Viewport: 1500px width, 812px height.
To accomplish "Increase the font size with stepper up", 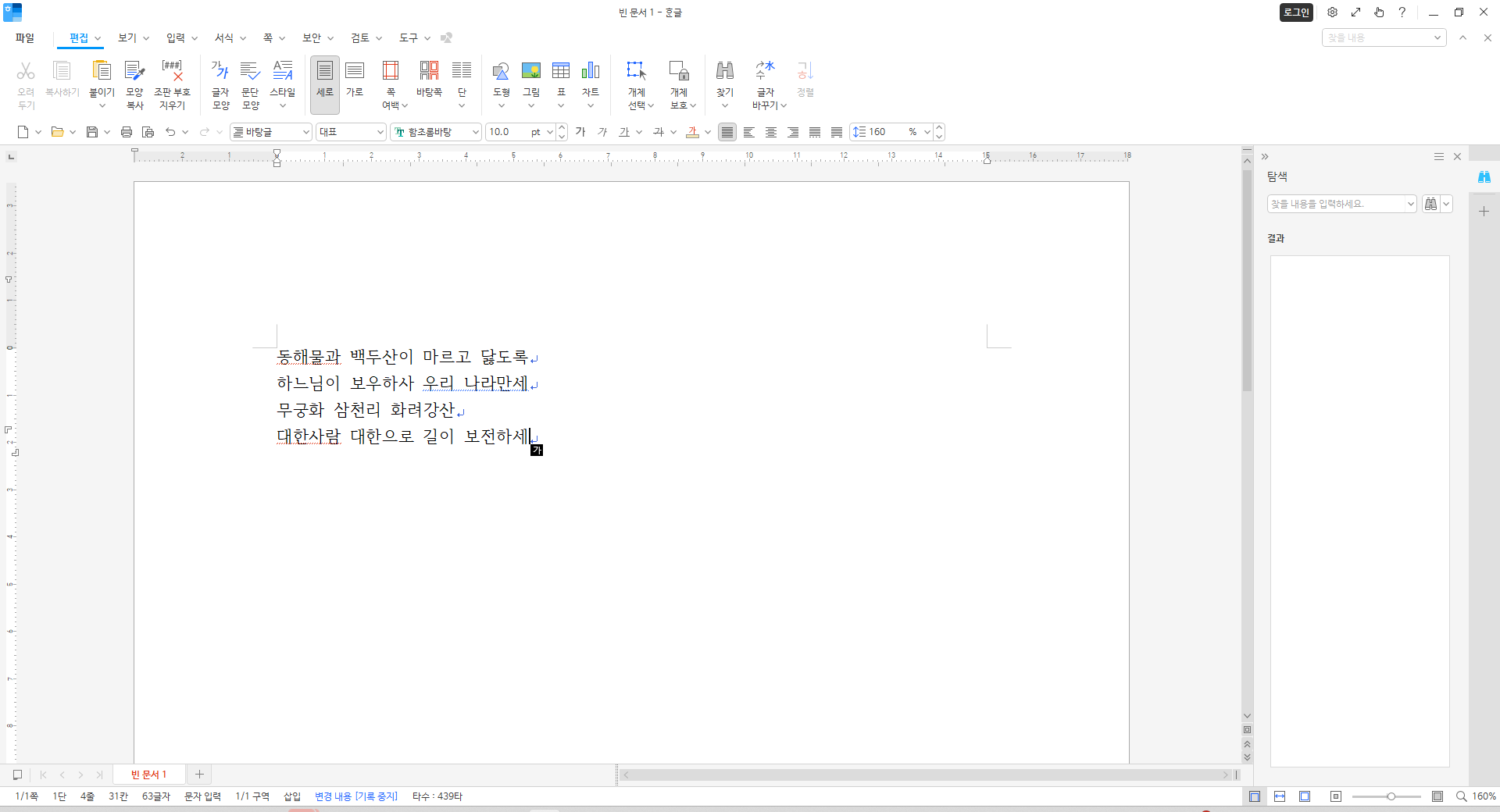I will click(x=562, y=127).
